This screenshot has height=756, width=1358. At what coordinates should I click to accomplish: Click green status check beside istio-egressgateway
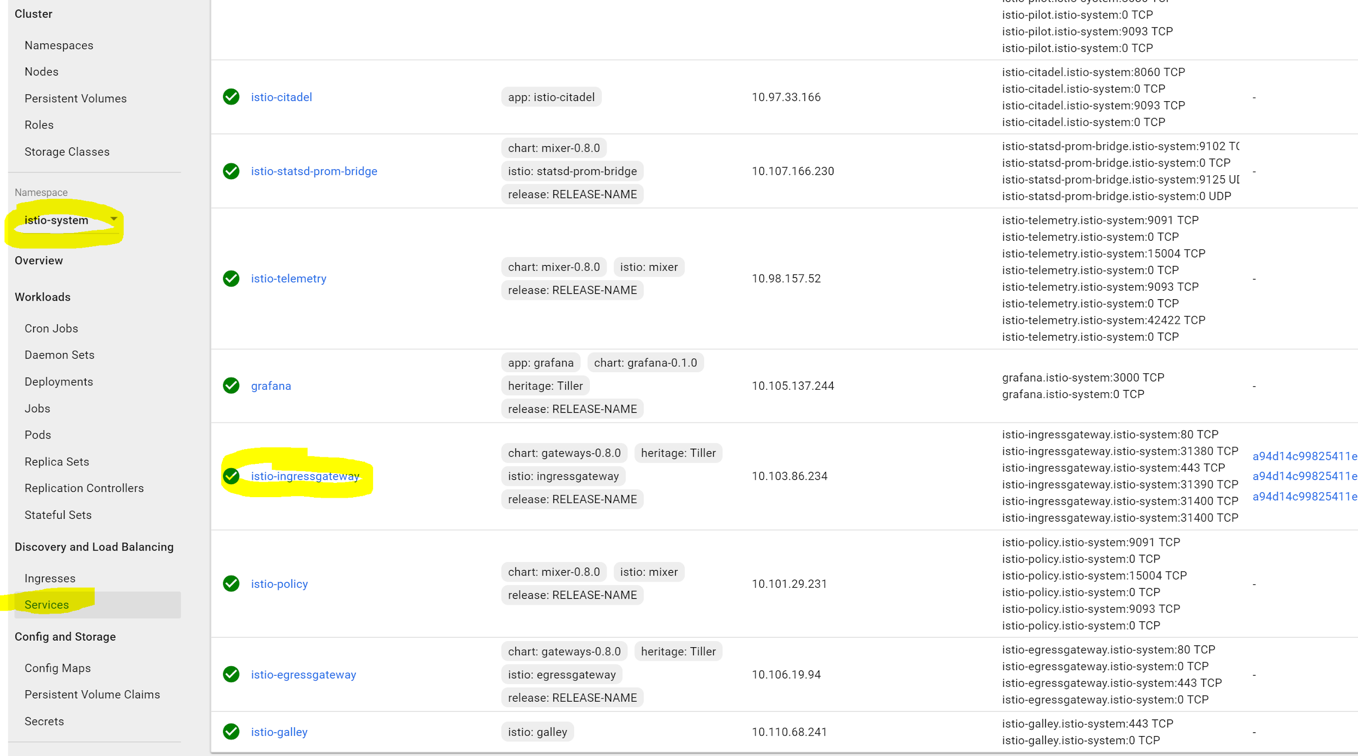pyautogui.click(x=231, y=675)
